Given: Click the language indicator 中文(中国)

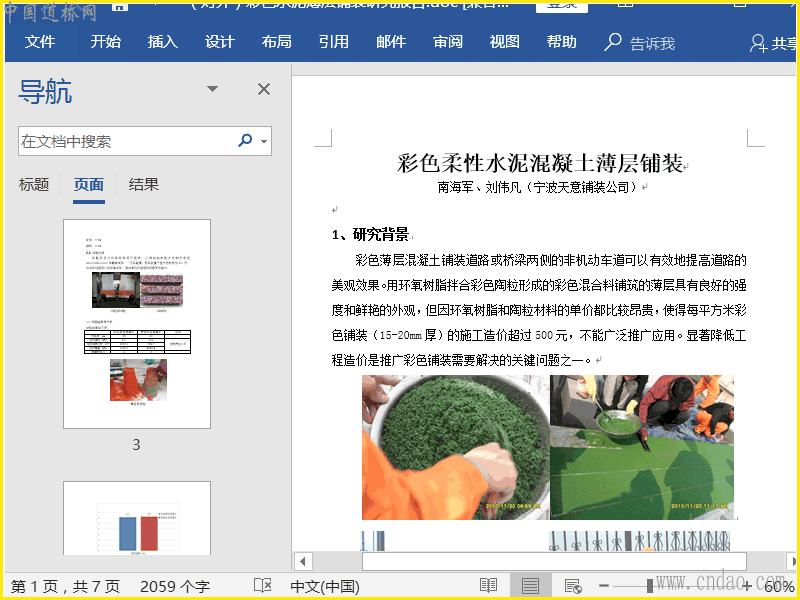Looking at the screenshot, I should coord(325,586).
